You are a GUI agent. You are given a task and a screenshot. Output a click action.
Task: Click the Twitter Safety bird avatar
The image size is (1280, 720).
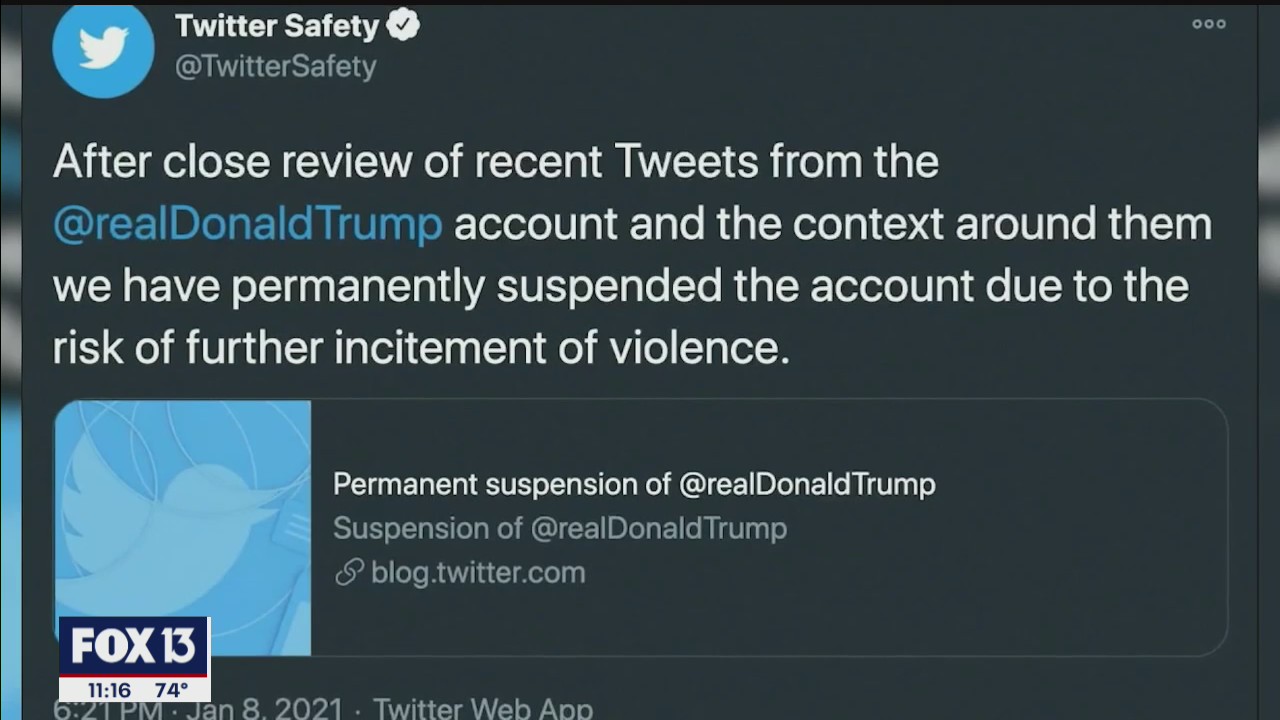103,49
